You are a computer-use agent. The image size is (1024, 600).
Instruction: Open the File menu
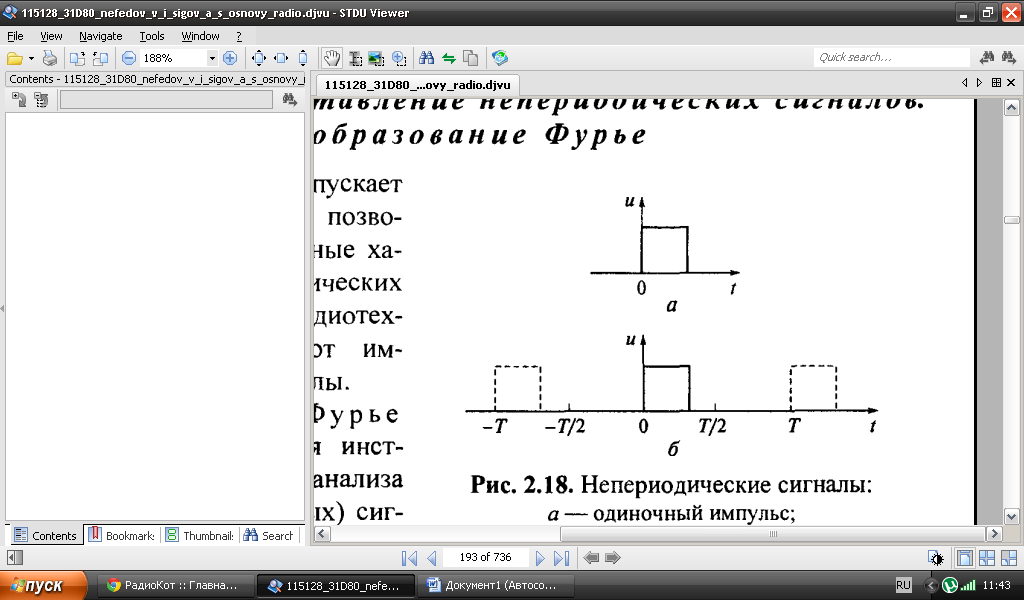coord(15,36)
